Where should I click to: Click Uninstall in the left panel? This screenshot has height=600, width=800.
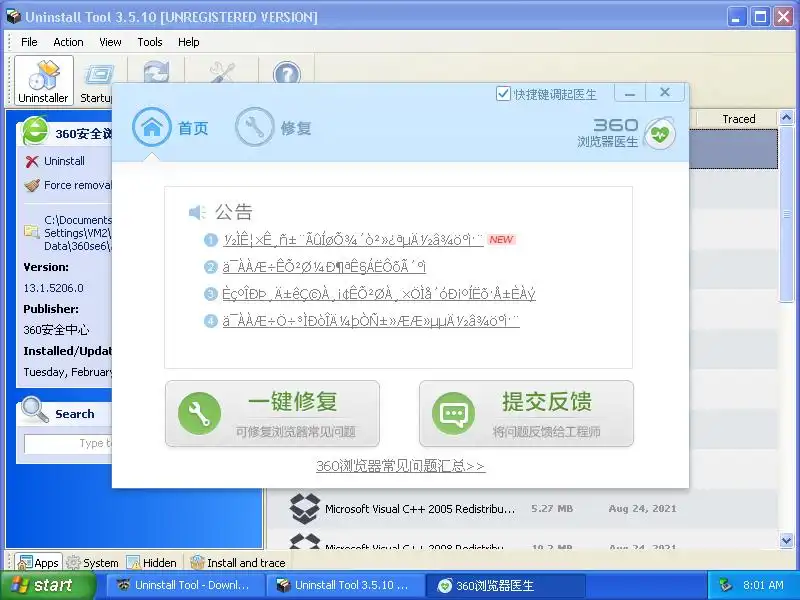point(64,161)
